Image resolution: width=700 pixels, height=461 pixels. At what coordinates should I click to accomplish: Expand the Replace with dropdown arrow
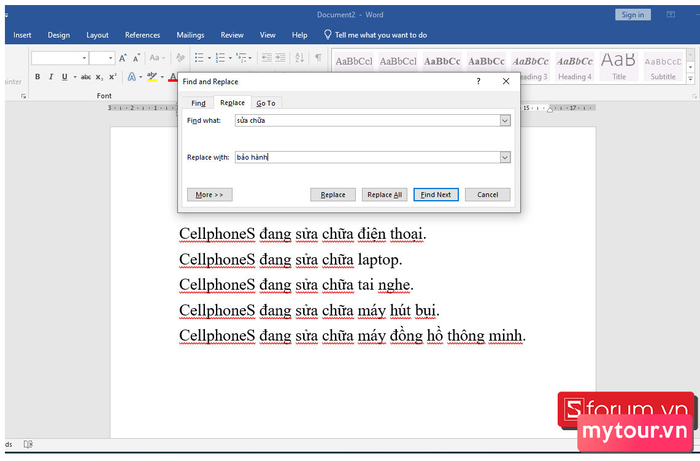click(x=505, y=157)
